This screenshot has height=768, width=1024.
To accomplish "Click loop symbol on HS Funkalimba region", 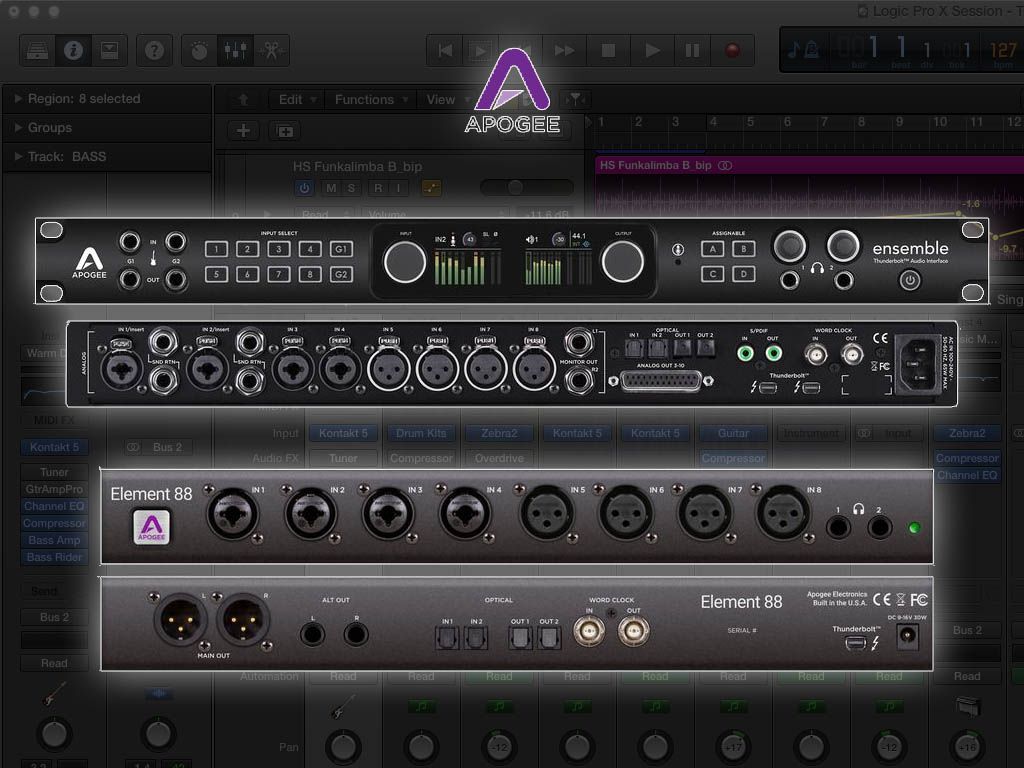I will click(x=725, y=165).
